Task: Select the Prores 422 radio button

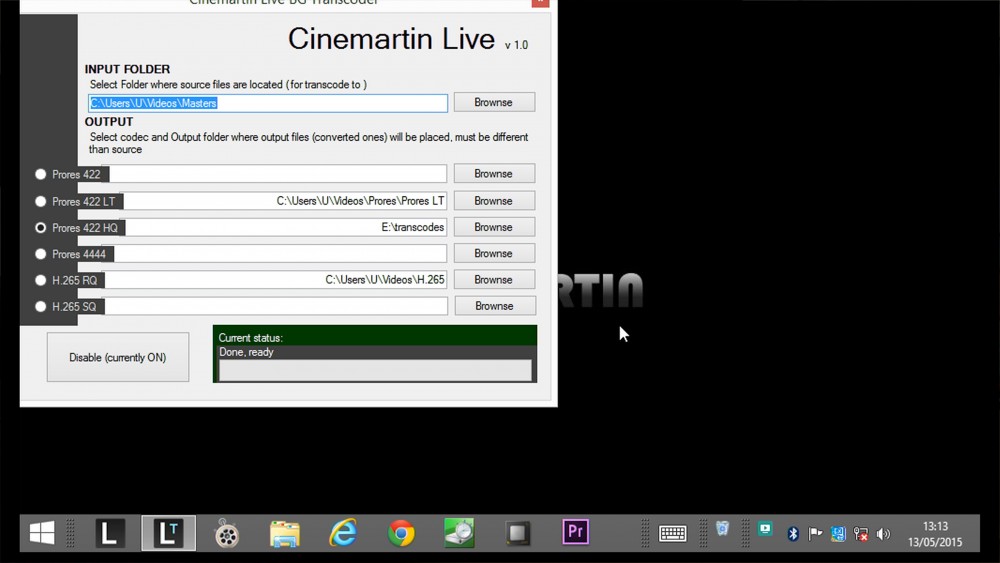Action: pos(41,174)
